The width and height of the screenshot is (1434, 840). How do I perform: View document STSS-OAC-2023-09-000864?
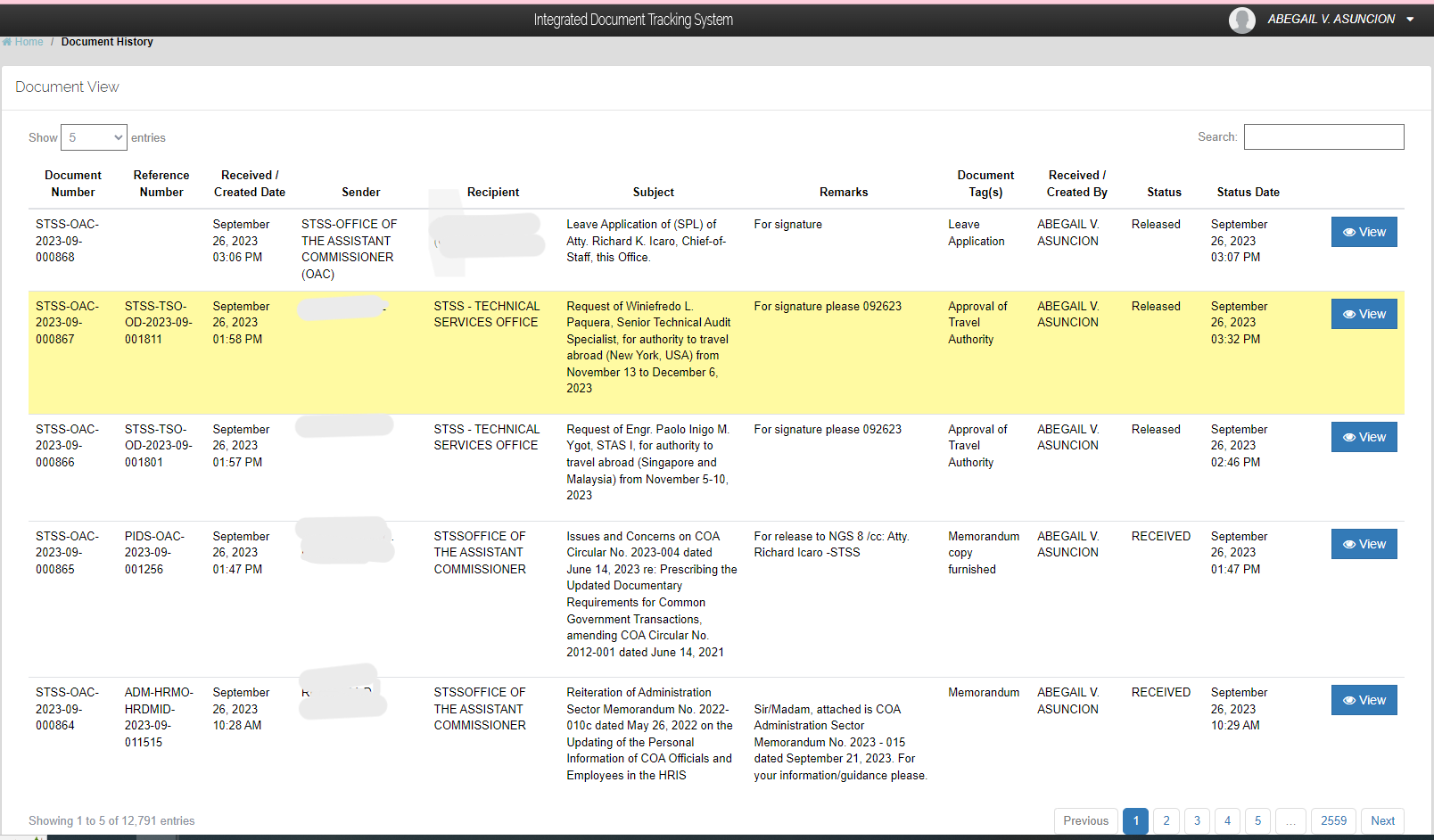click(x=1364, y=700)
